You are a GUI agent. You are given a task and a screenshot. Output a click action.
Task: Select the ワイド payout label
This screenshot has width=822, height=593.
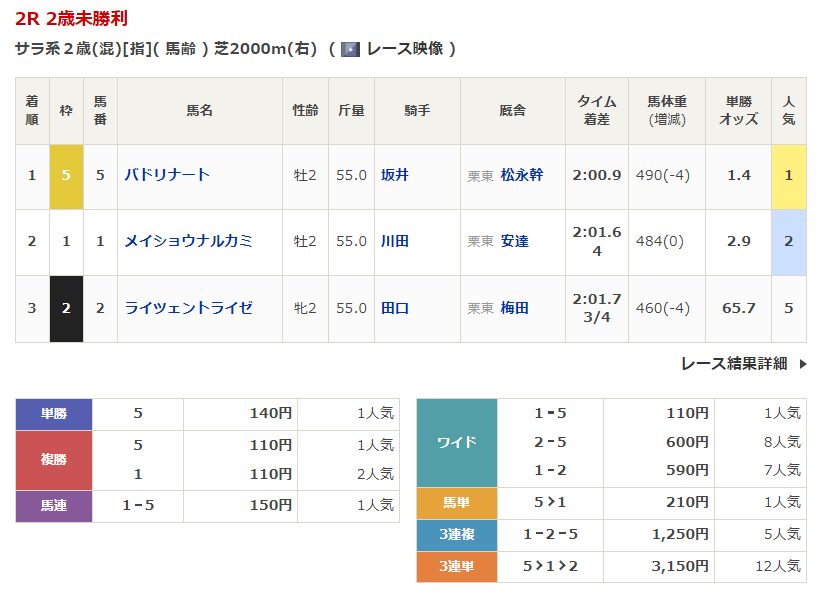coord(457,442)
